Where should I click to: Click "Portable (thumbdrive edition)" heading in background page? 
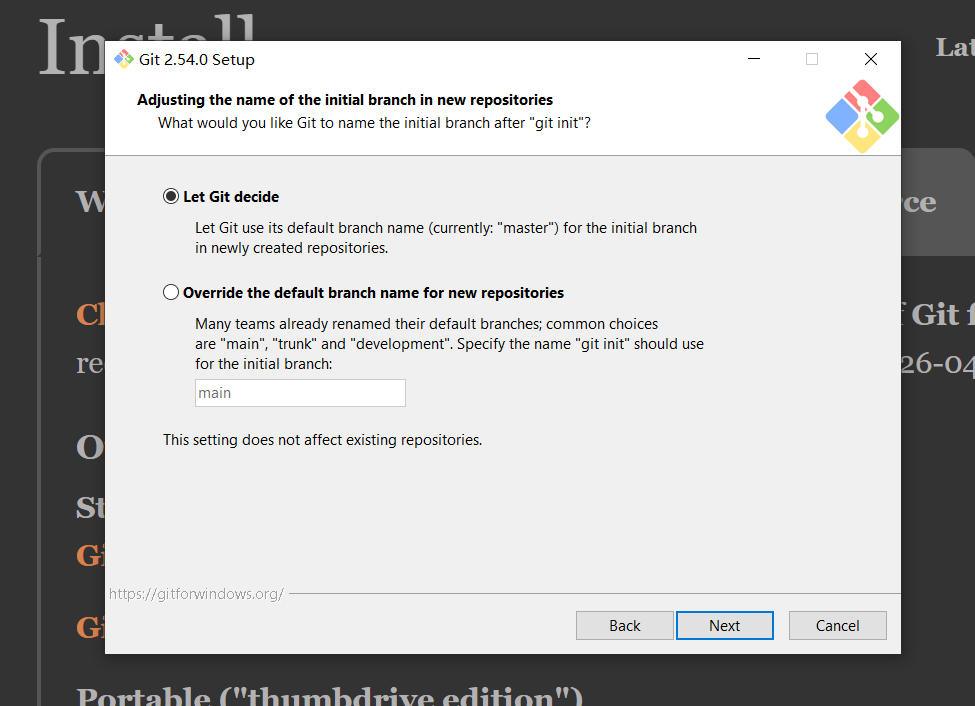(x=330, y=695)
